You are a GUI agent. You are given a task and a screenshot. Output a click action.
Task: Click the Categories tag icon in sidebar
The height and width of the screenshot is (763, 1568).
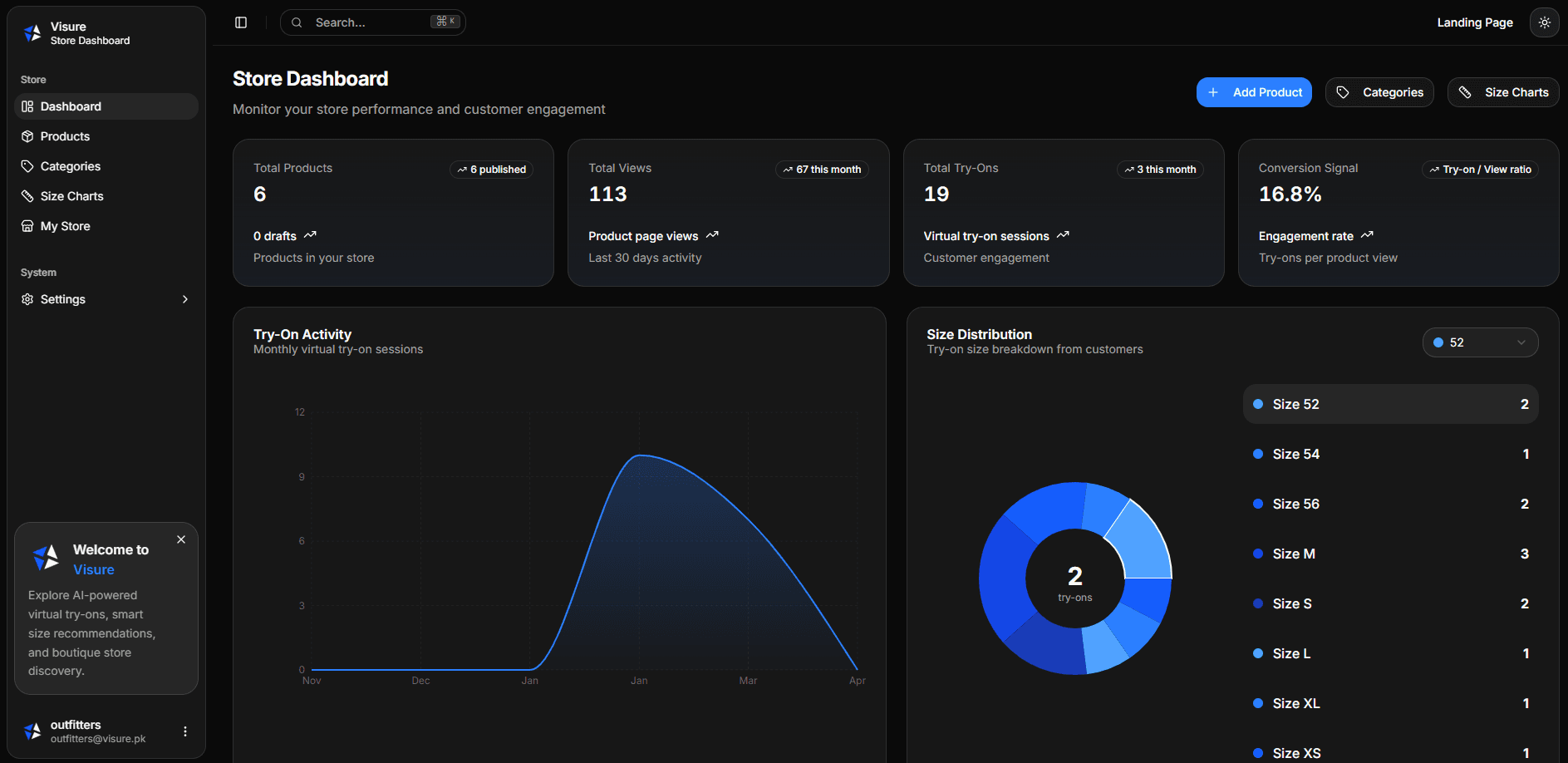[27, 166]
